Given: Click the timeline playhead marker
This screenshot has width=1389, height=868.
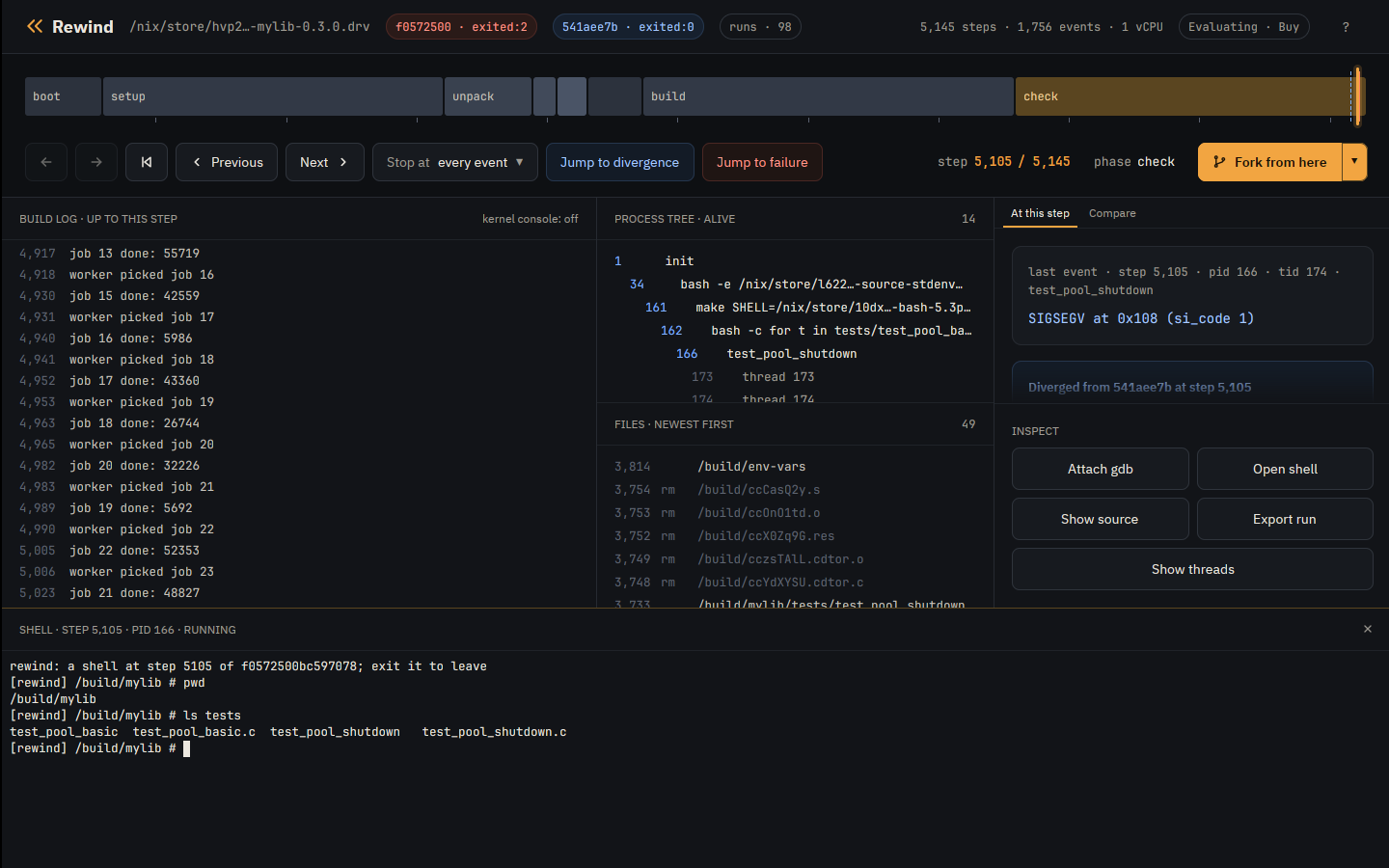Looking at the screenshot, I should pyautogui.click(x=1357, y=96).
